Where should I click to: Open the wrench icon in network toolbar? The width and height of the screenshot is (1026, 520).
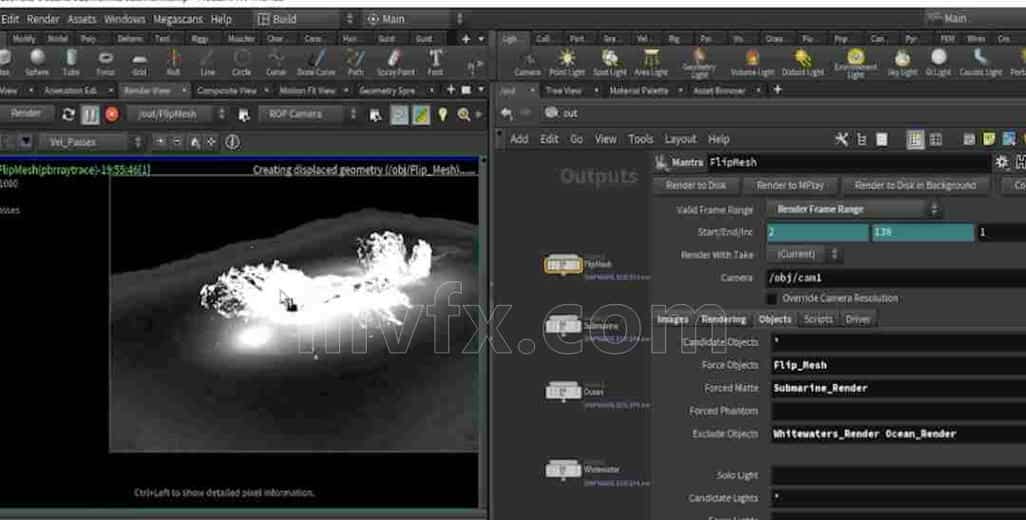pos(841,139)
